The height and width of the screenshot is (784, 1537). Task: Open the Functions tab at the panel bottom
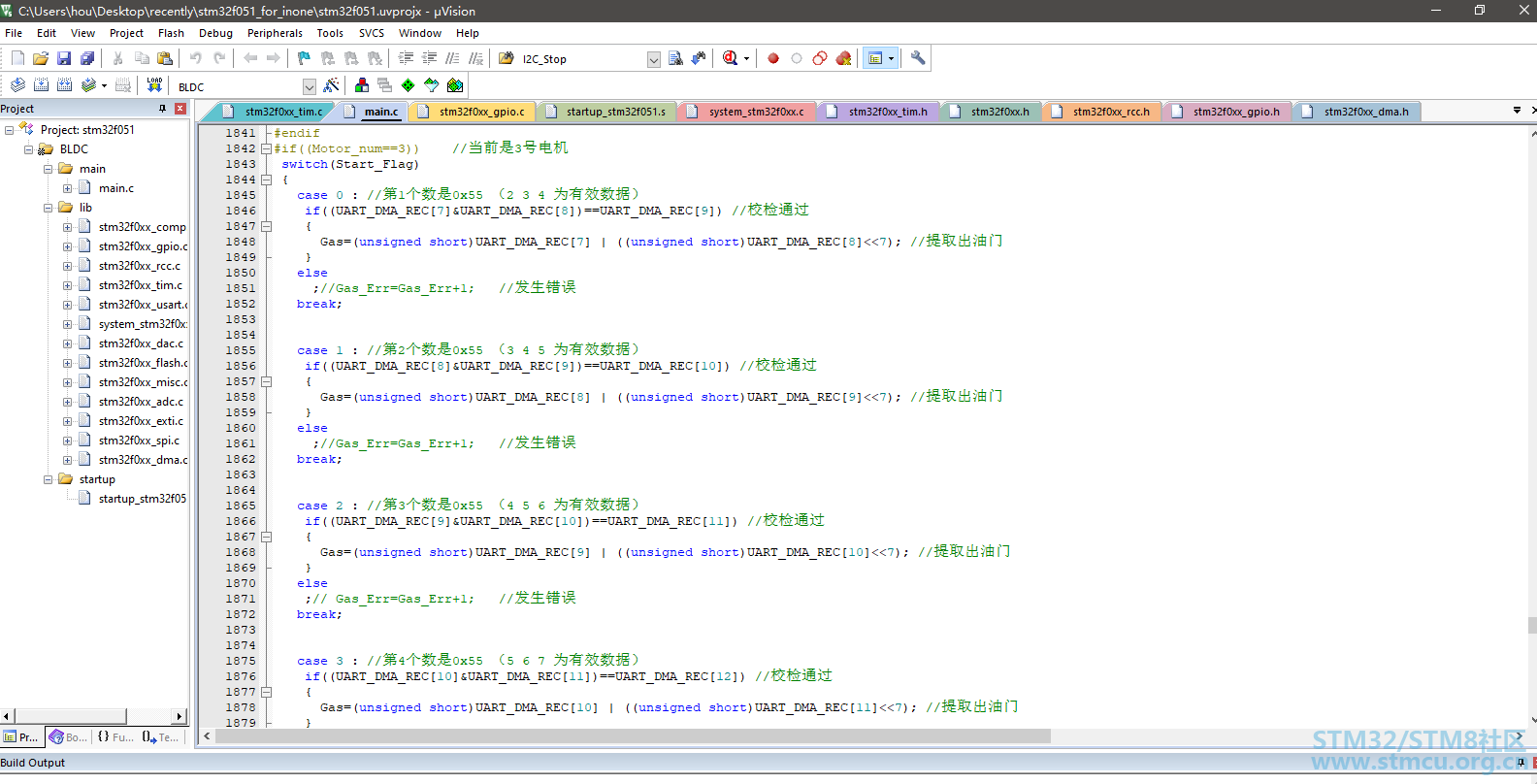coord(115,737)
